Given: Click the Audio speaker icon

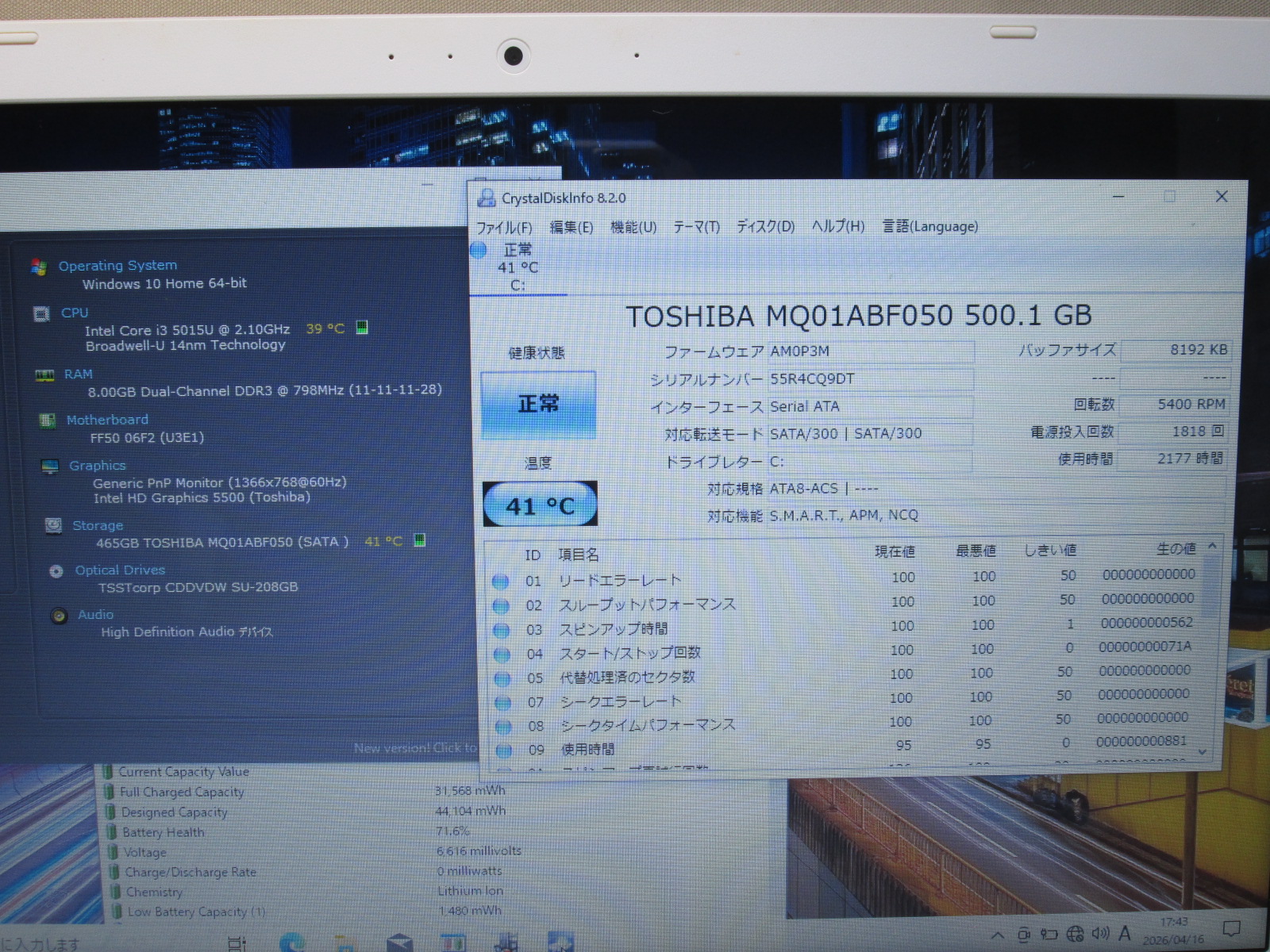Looking at the screenshot, I should pyautogui.click(x=59, y=616).
